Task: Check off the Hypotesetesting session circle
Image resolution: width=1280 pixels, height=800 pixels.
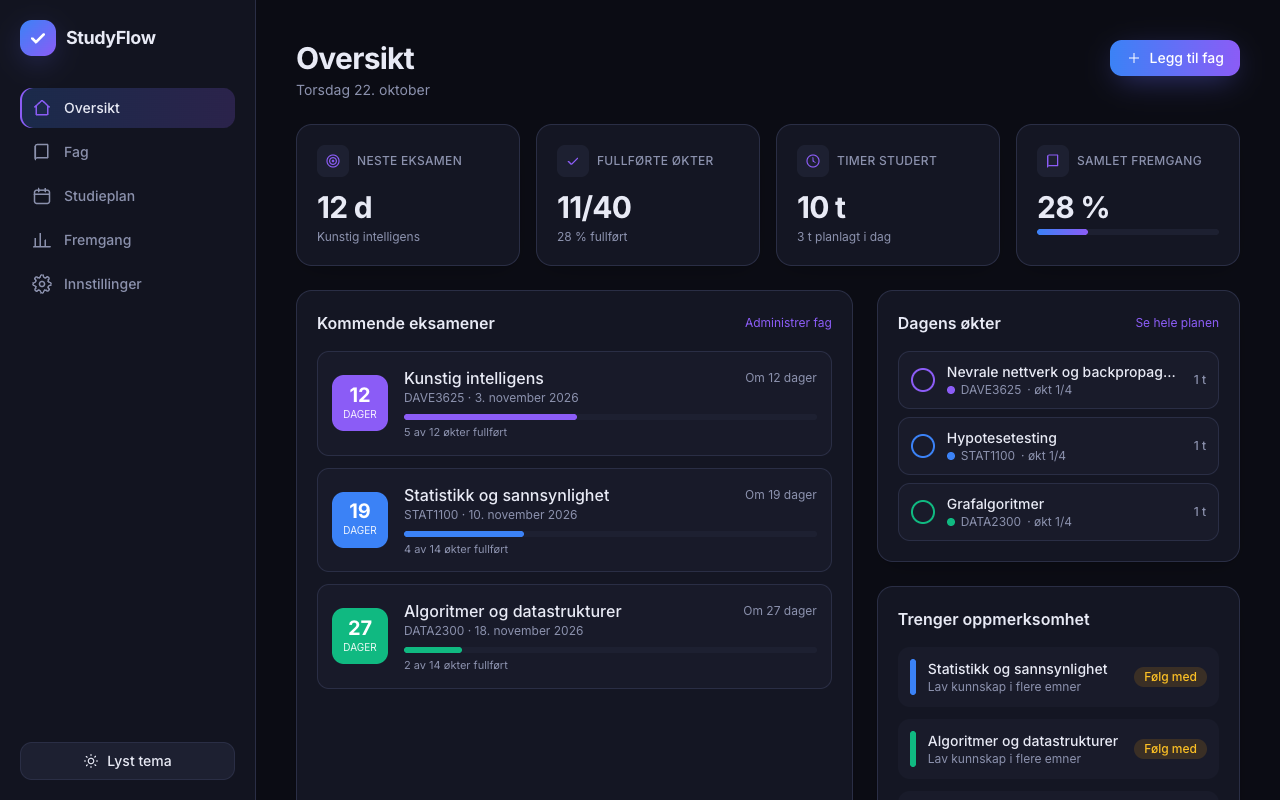Action: click(x=923, y=446)
